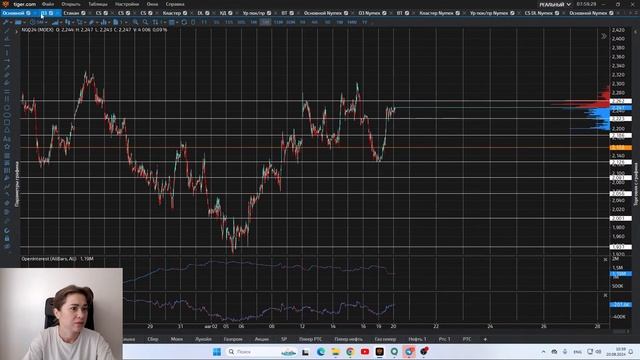Select the 15M timeframe button
Image resolution: width=640 pixels, height=360 pixels.
(278, 22)
